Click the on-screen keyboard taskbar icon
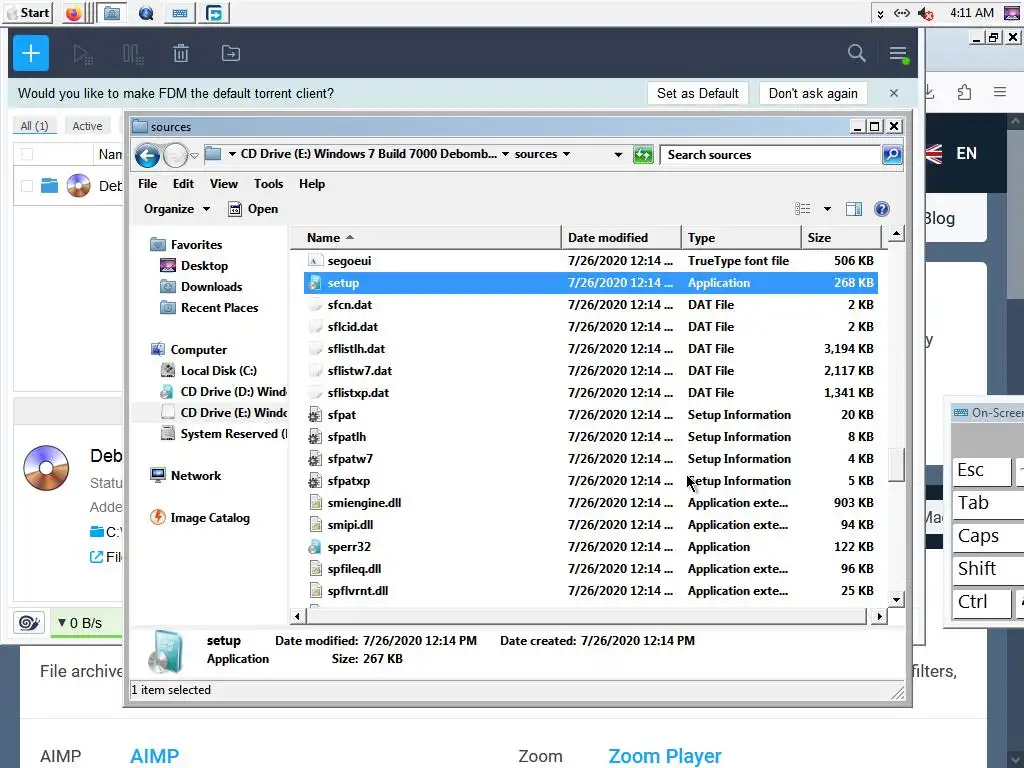The width and height of the screenshot is (1024, 768). (x=180, y=13)
